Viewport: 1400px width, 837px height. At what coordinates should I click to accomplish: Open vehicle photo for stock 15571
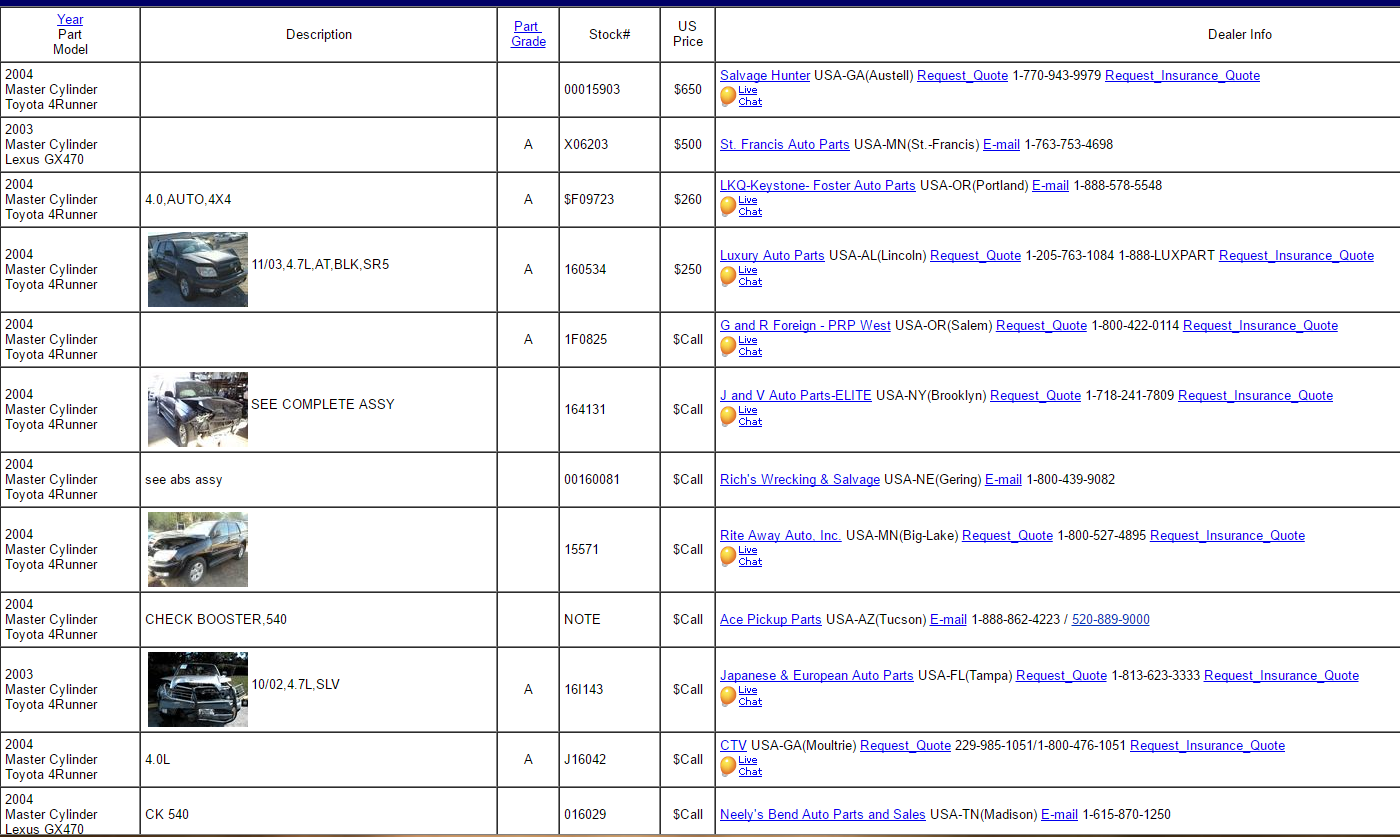click(x=198, y=550)
